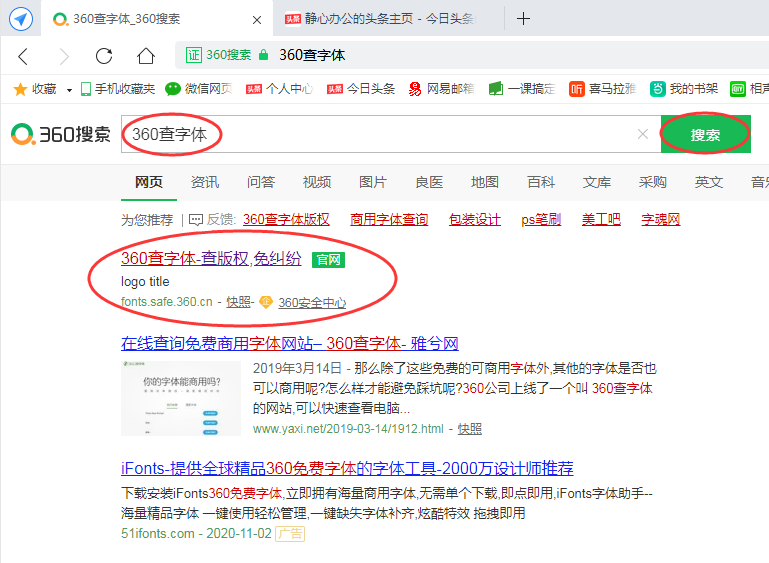Select the 地图 search tab

[485, 182]
